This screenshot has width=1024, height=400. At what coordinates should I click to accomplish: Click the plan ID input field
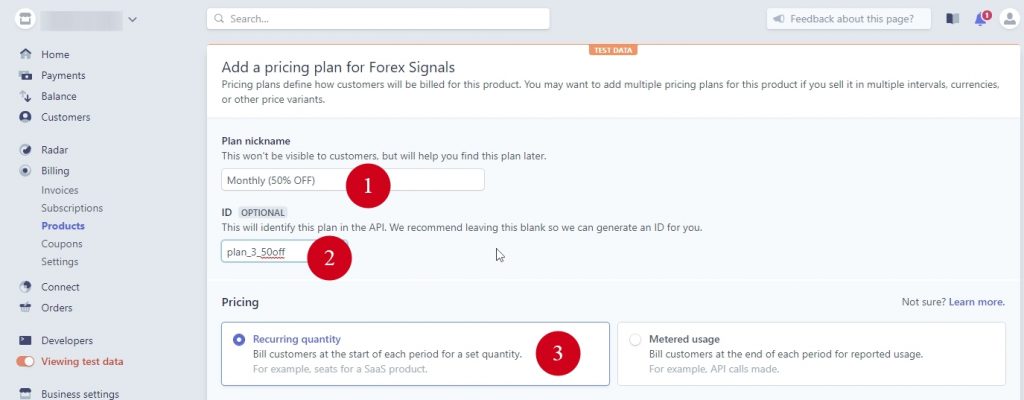(x=260, y=252)
